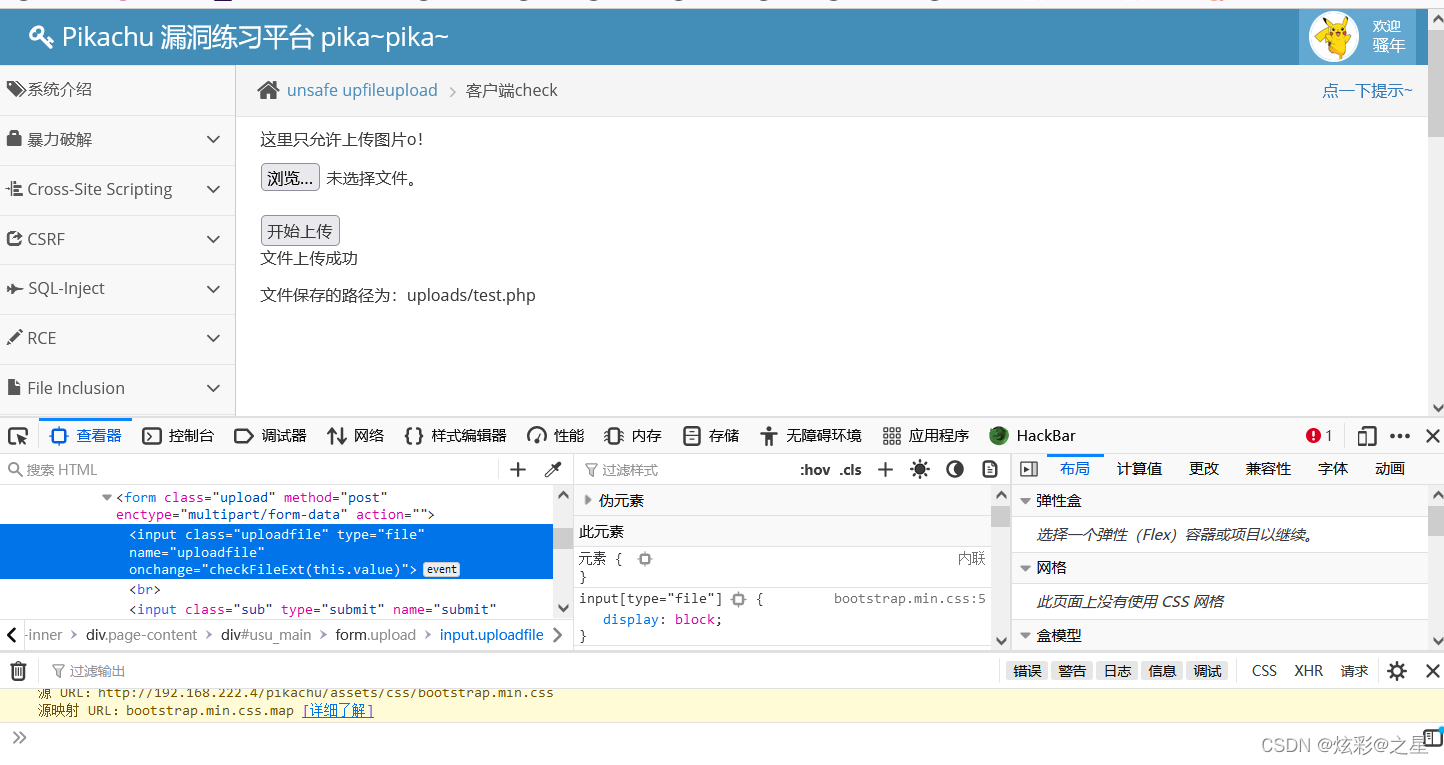Select the 兼容性 compatibility tab
The height and width of the screenshot is (765, 1444).
pos(1268,469)
